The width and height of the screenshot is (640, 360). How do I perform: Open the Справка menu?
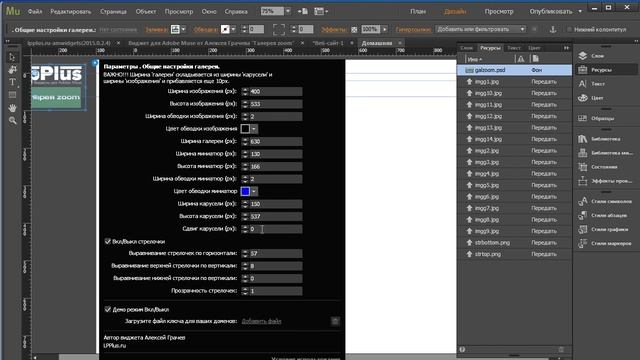click(x=236, y=11)
